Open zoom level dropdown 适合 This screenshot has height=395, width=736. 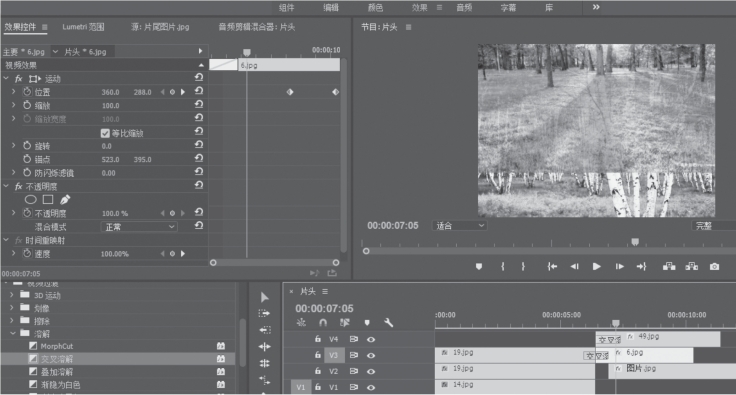(x=459, y=226)
